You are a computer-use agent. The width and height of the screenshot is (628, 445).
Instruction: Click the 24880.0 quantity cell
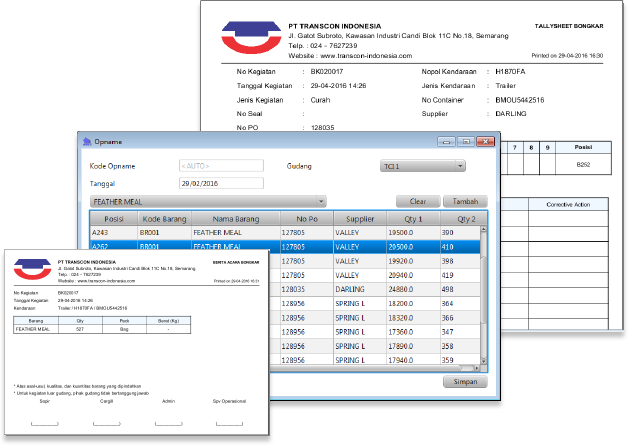[413, 289]
